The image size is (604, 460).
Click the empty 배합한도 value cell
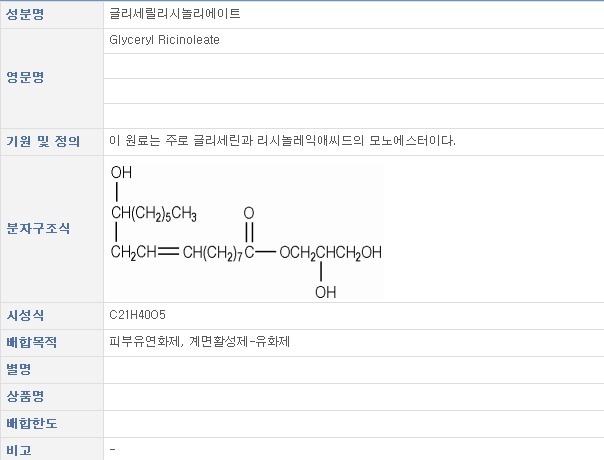click(350, 423)
